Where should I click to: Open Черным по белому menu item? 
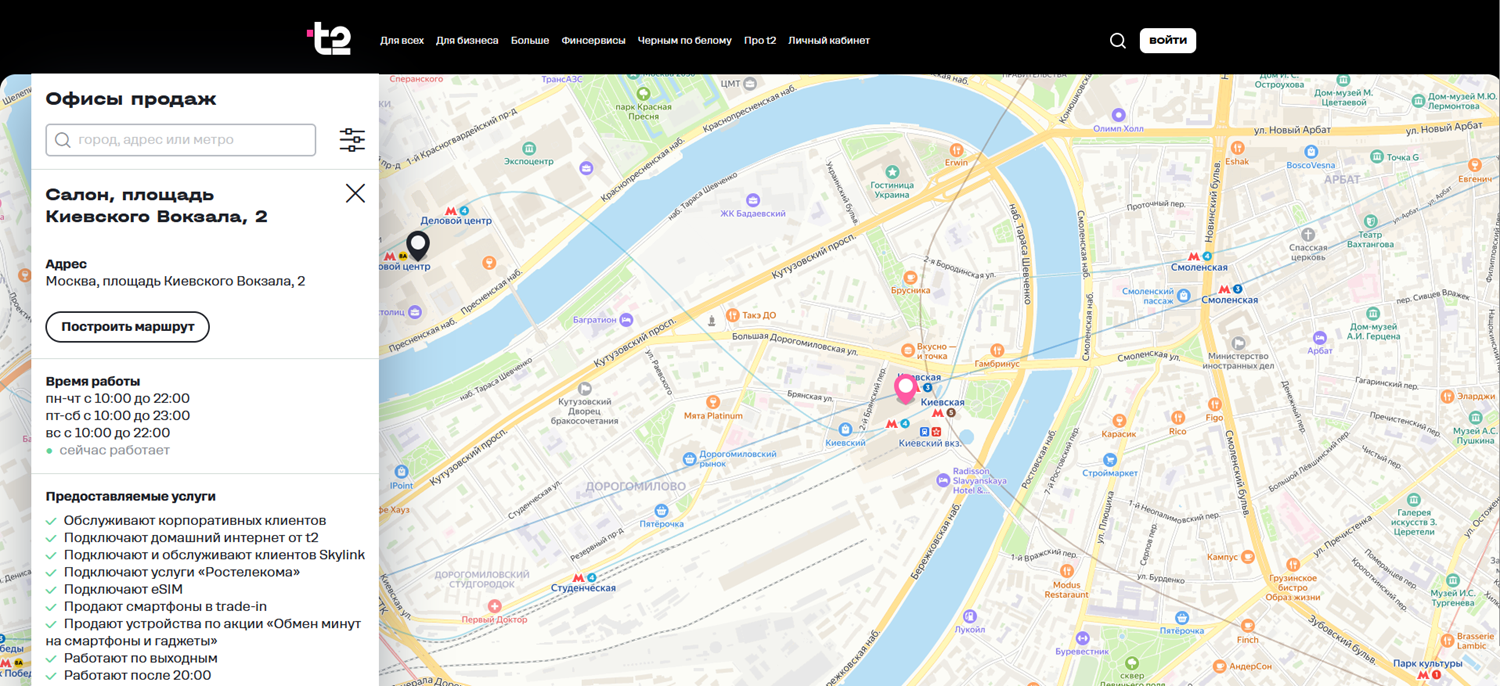(685, 41)
